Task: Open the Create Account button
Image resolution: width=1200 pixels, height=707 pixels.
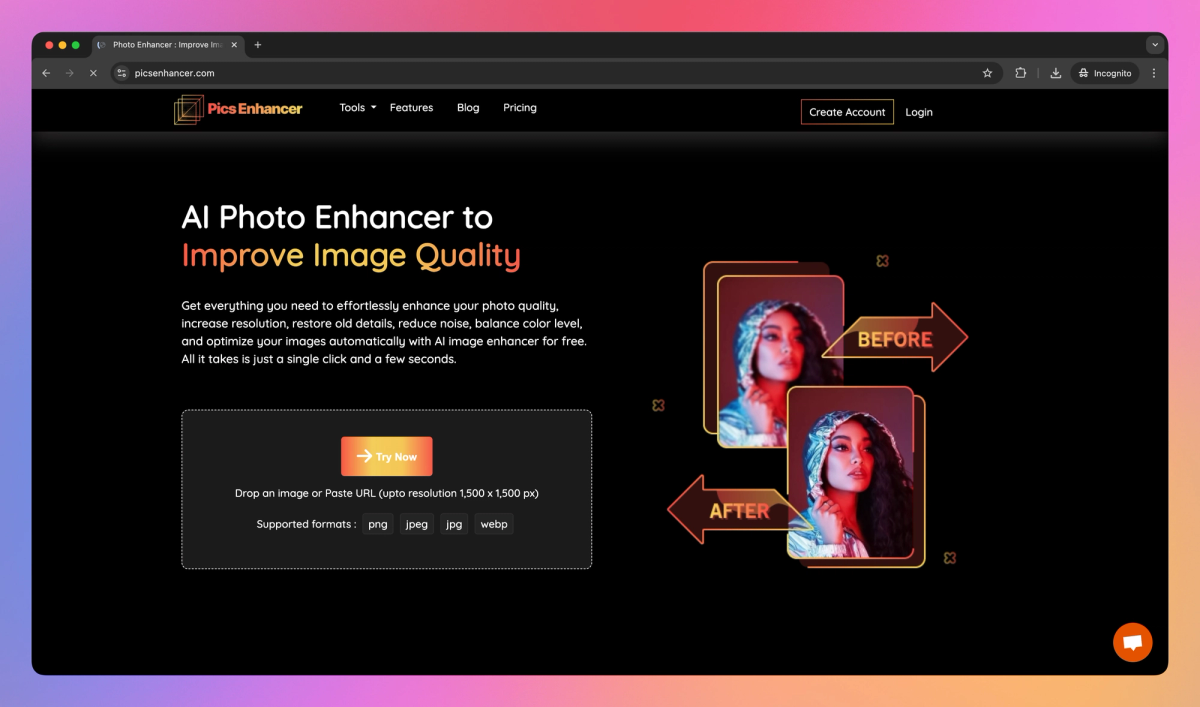Action: tap(847, 112)
